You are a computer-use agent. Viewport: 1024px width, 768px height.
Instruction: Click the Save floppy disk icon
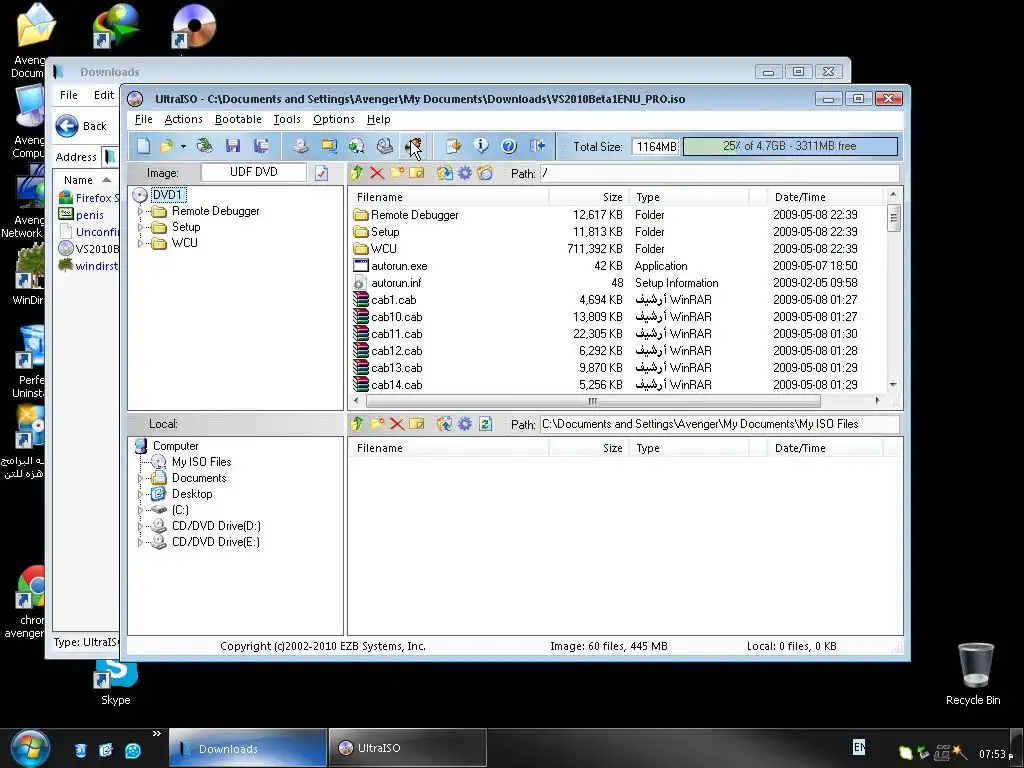(232, 146)
